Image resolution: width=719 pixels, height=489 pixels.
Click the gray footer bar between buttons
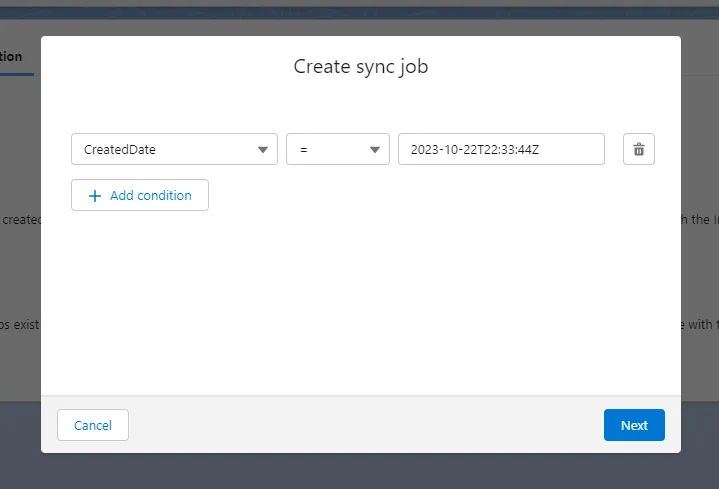(360, 425)
